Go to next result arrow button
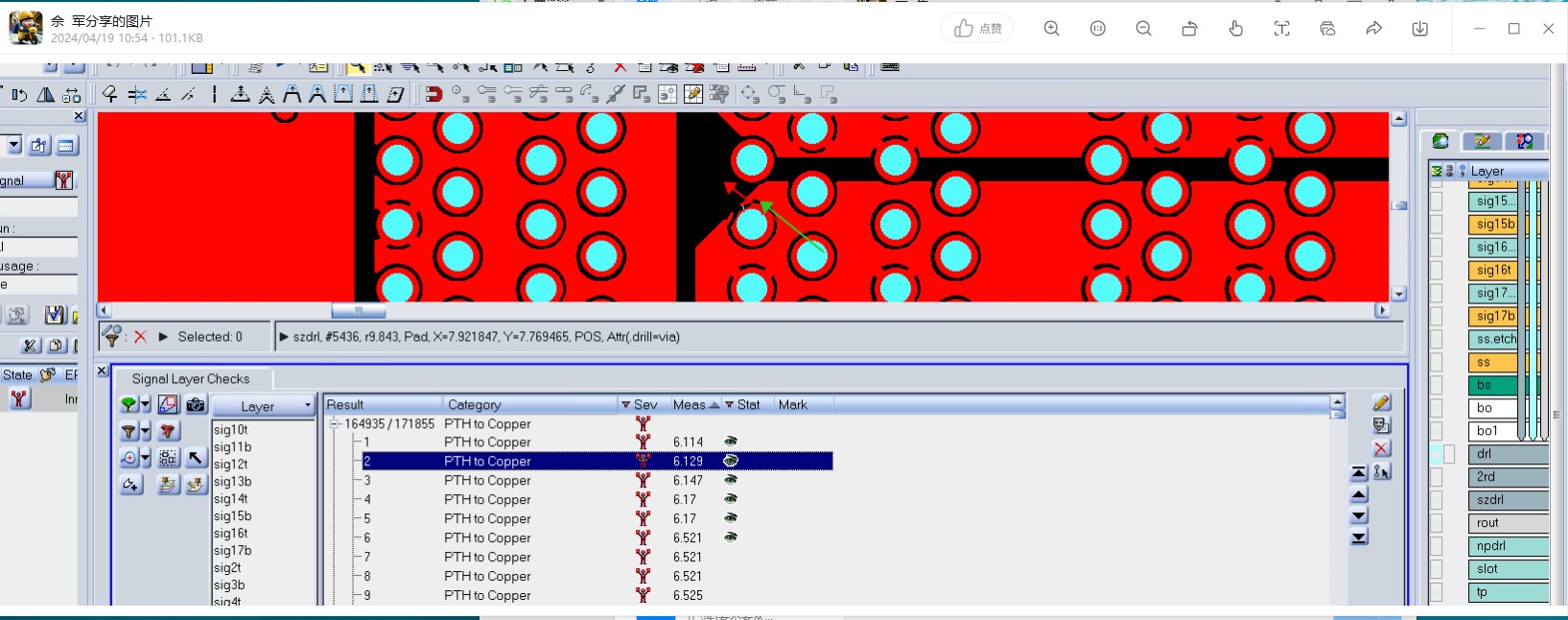Screen dimensions: 1568x620 coord(1359,516)
